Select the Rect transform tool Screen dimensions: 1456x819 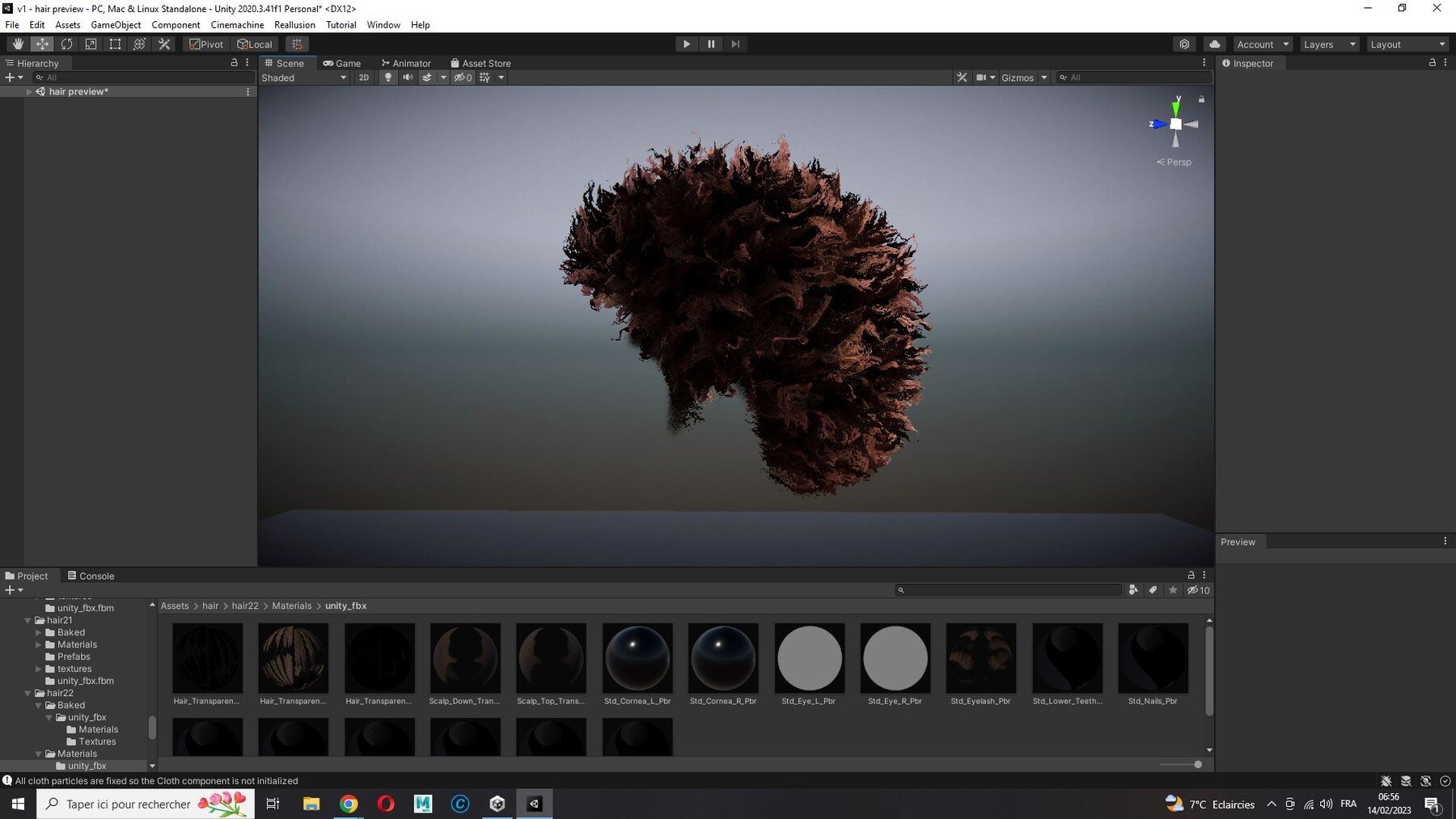pyautogui.click(x=115, y=44)
